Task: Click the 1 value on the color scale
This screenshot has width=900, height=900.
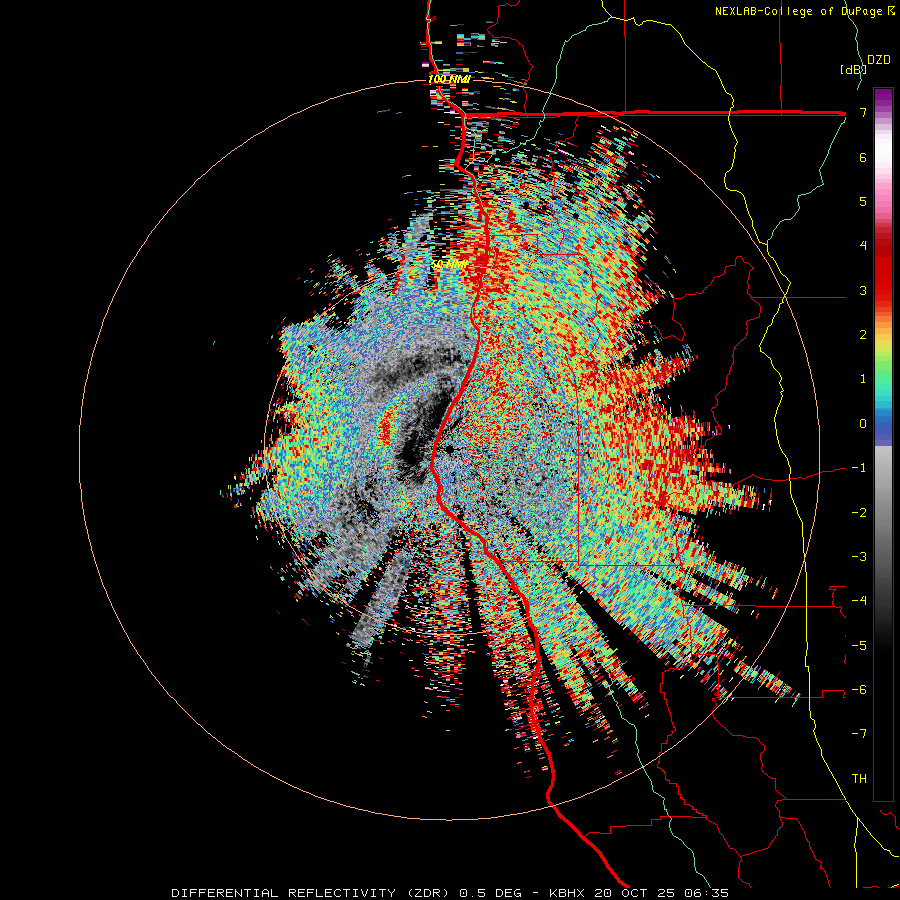Action: pyautogui.click(x=863, y=379)
